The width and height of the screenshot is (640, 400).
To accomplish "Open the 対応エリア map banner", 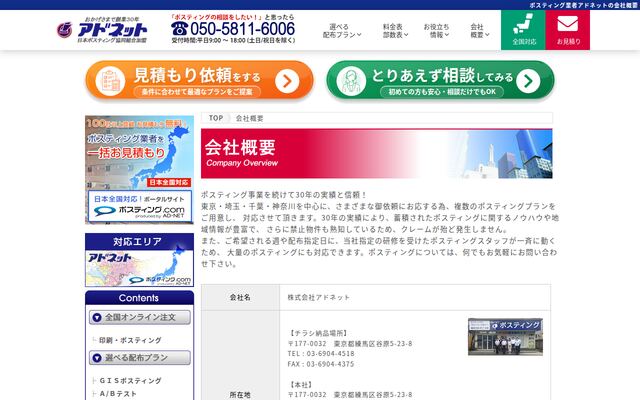I will 139,260.
